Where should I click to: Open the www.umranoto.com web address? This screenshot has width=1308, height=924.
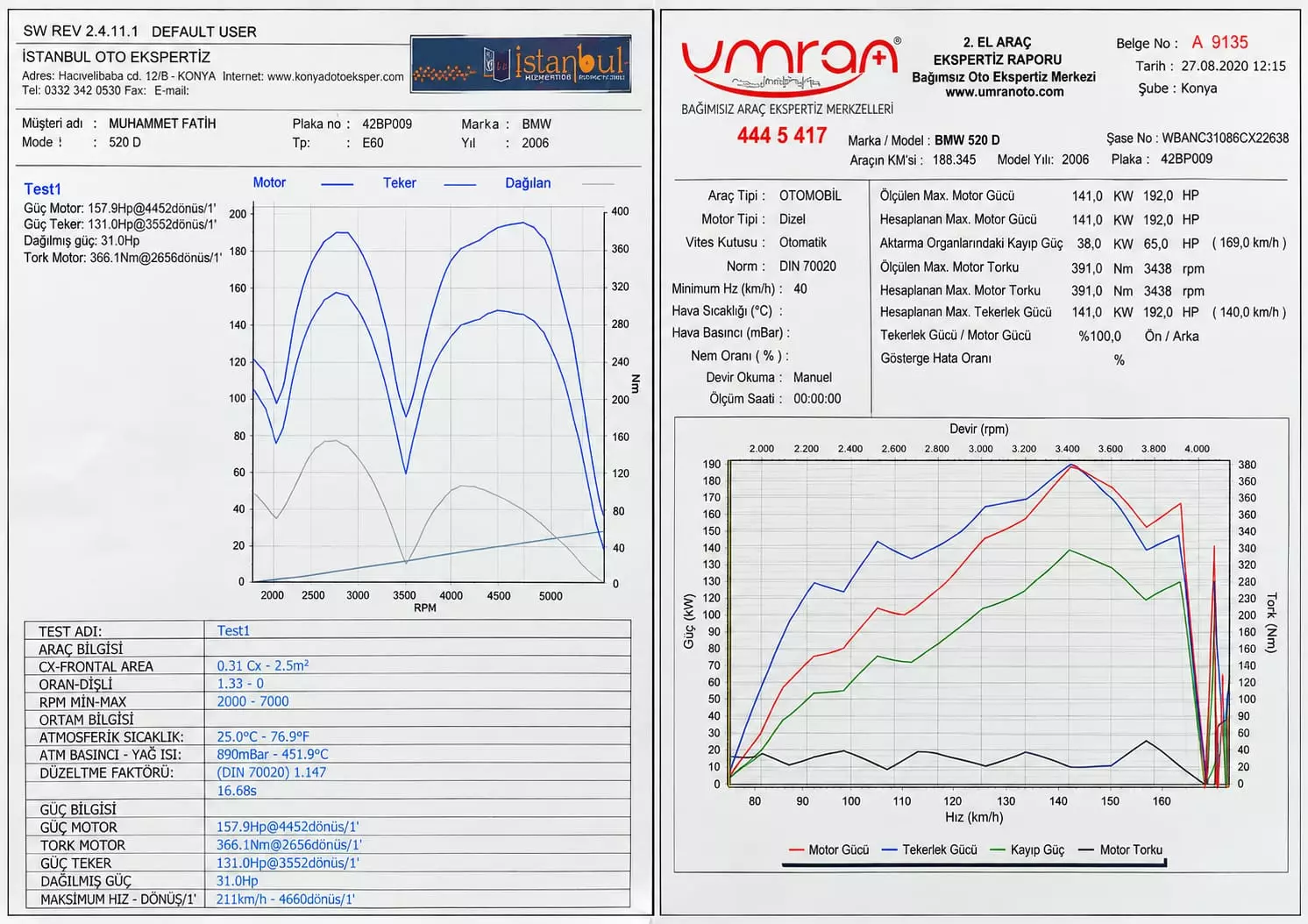coord(1004,92)
